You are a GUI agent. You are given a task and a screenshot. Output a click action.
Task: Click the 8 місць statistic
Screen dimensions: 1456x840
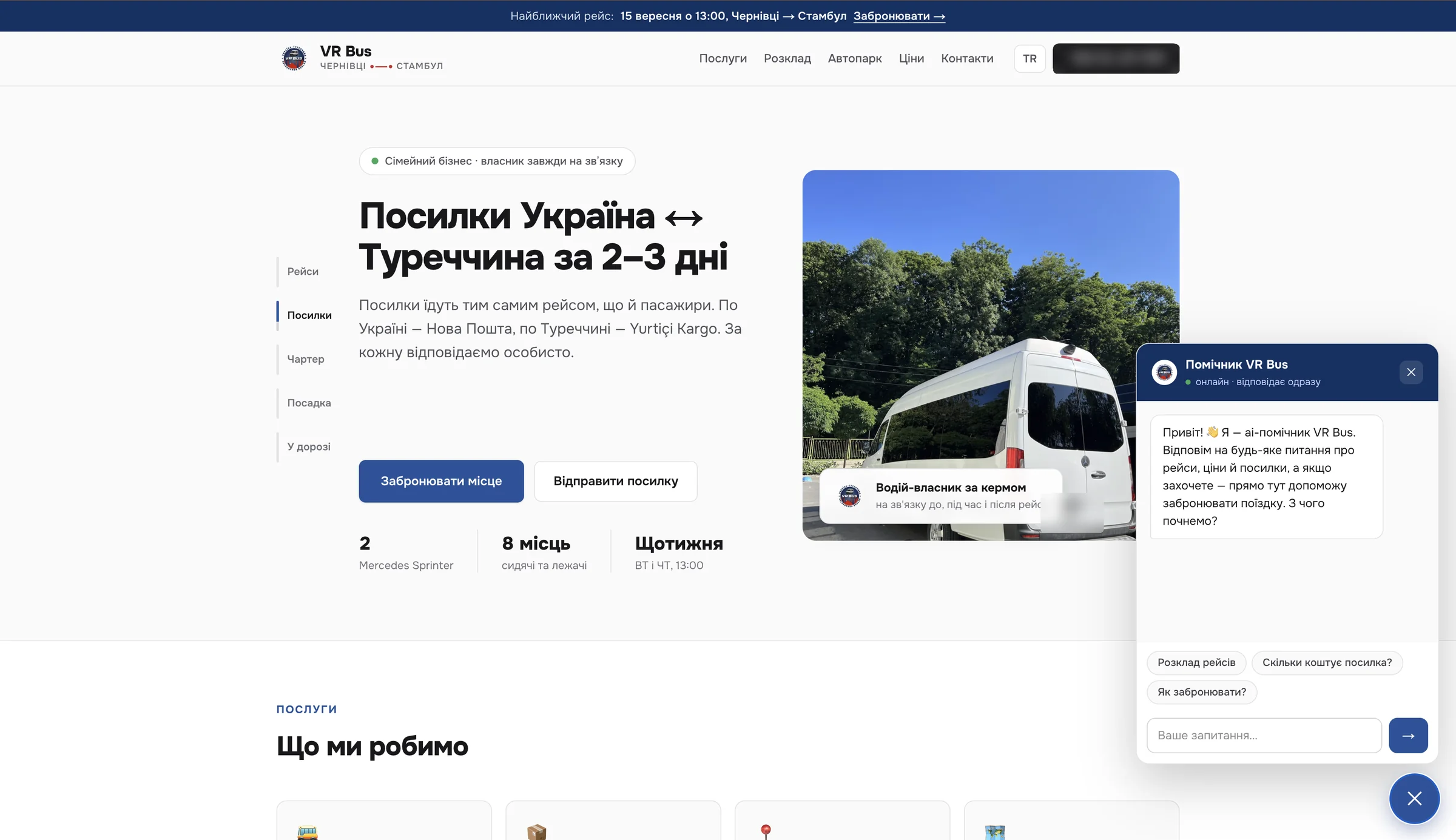pyautogui.click(x=544, y=552)
